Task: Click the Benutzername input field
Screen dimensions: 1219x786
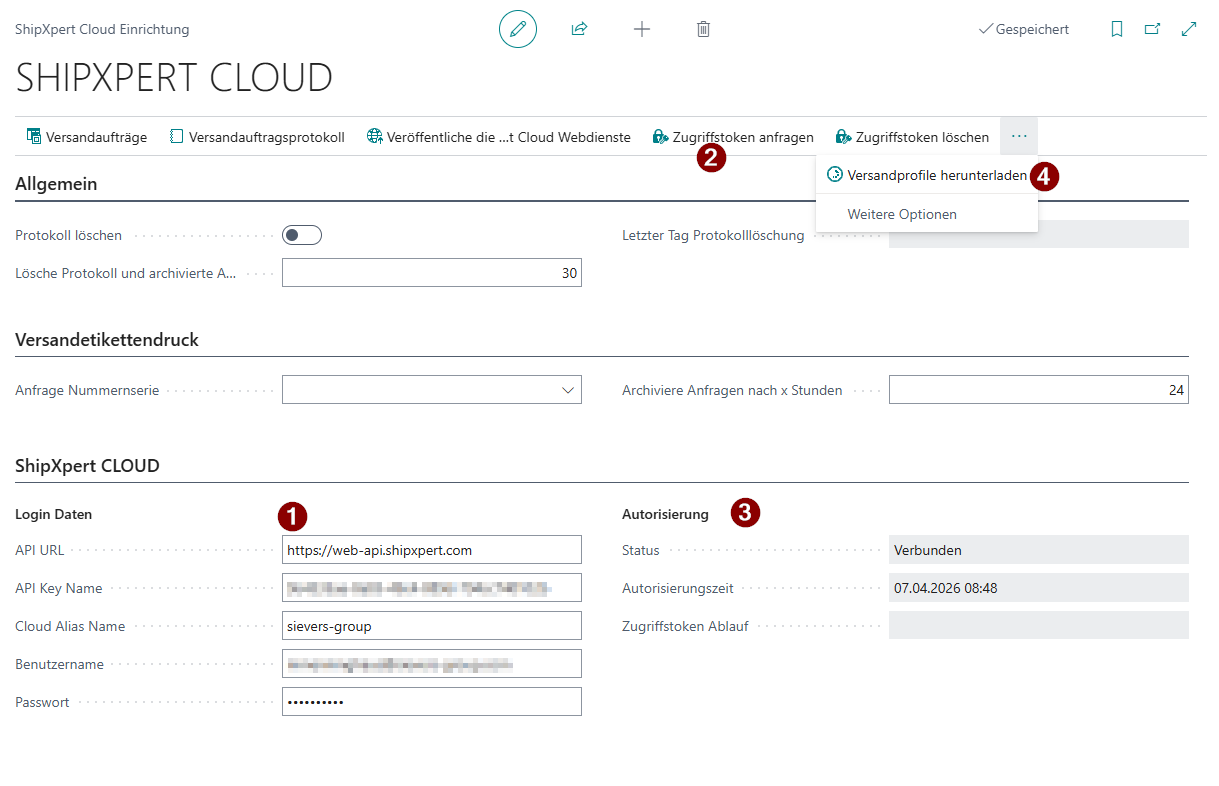Action: tap(432, 664)
